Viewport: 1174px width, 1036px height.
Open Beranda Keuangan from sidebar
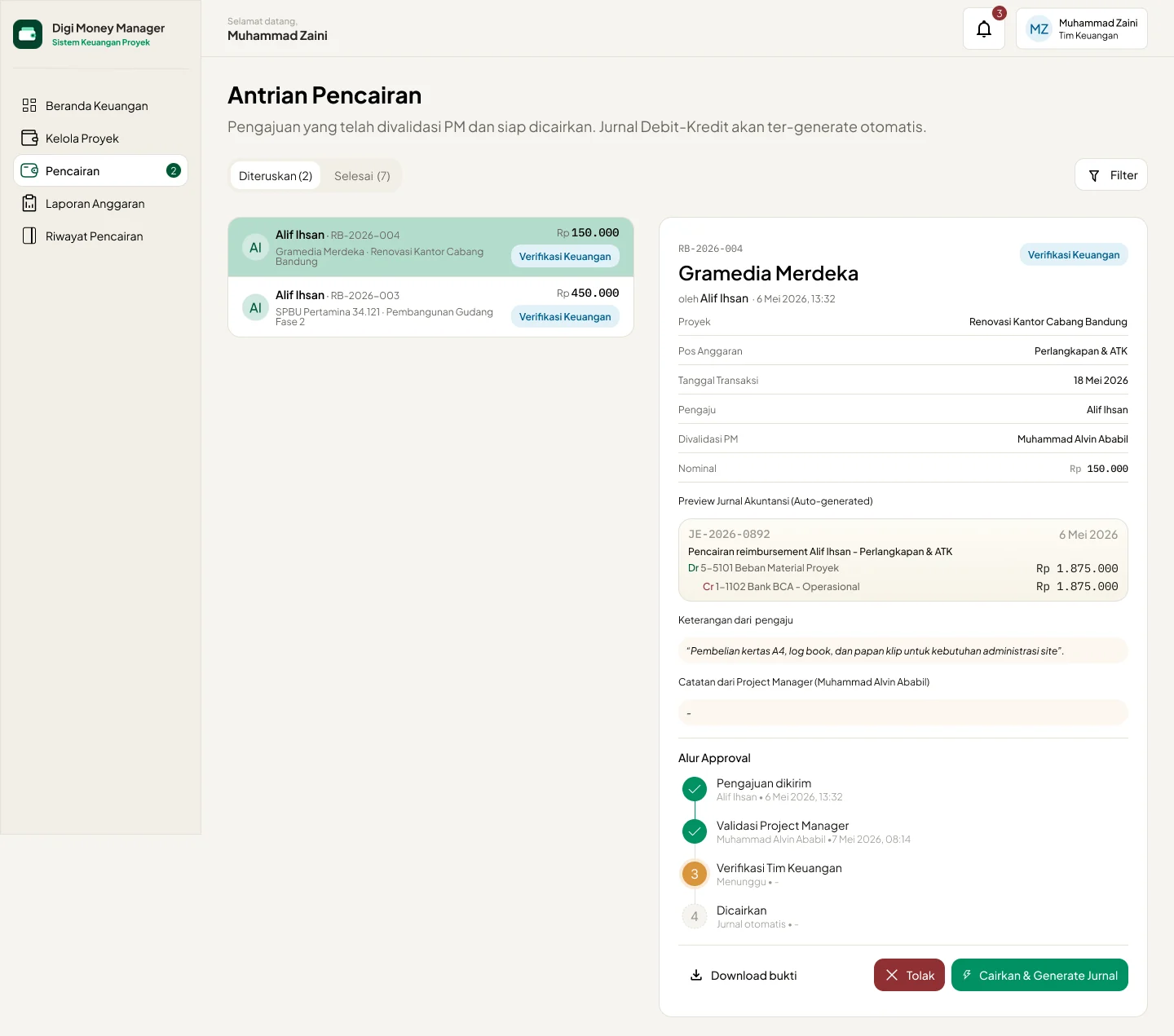(x=100, y=105)
